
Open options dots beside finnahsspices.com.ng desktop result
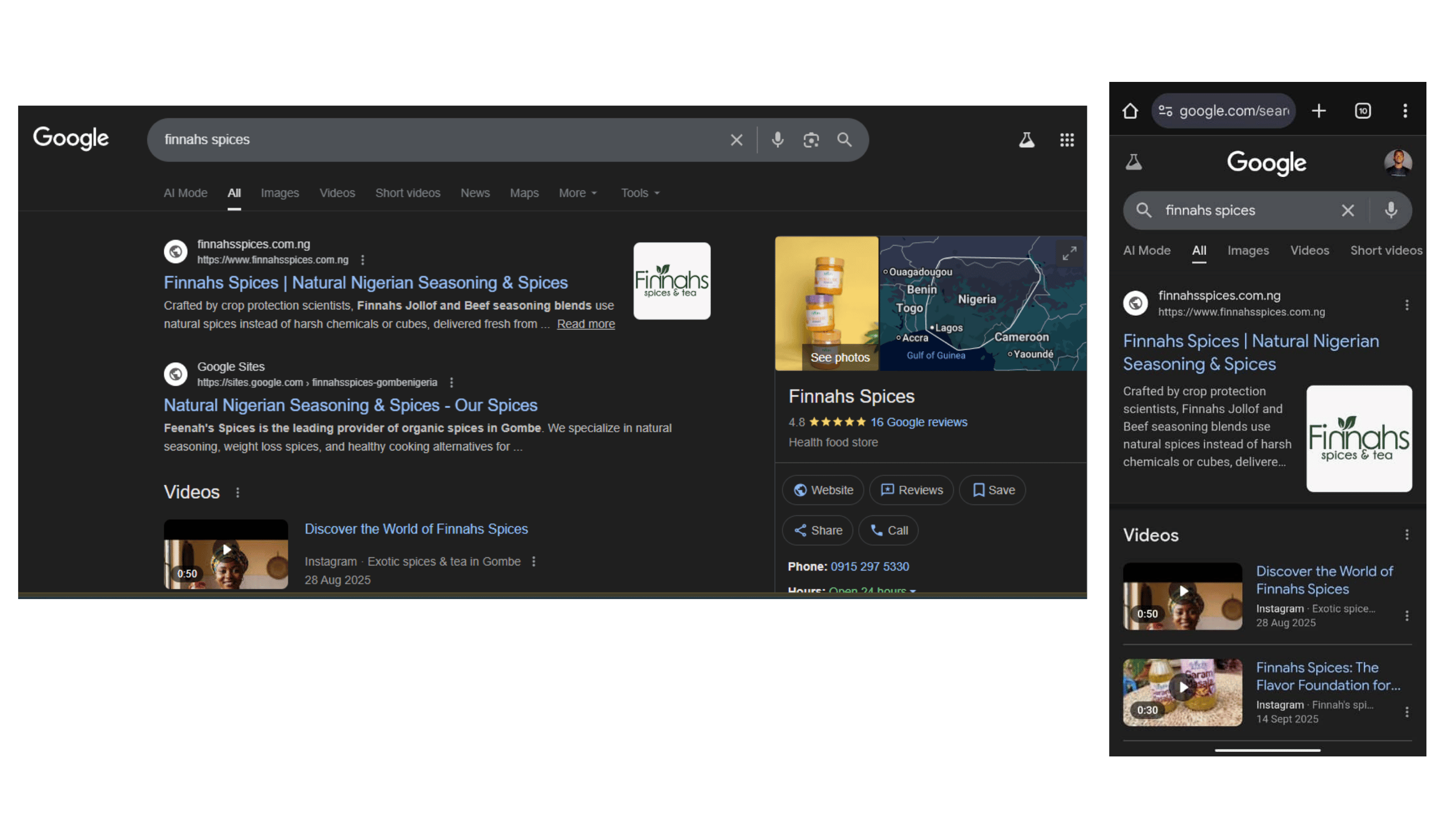coord(363,260)
